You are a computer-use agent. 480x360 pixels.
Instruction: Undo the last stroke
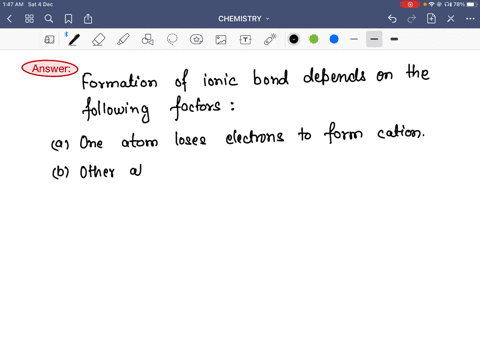pos(392,19)
